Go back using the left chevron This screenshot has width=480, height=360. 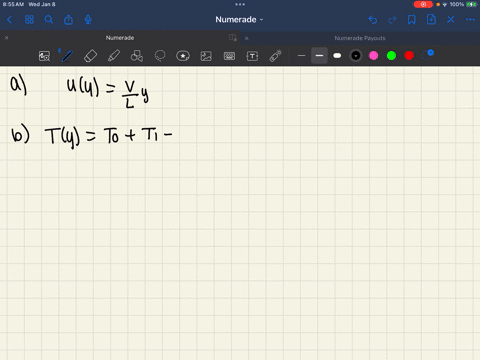[10, 20]
